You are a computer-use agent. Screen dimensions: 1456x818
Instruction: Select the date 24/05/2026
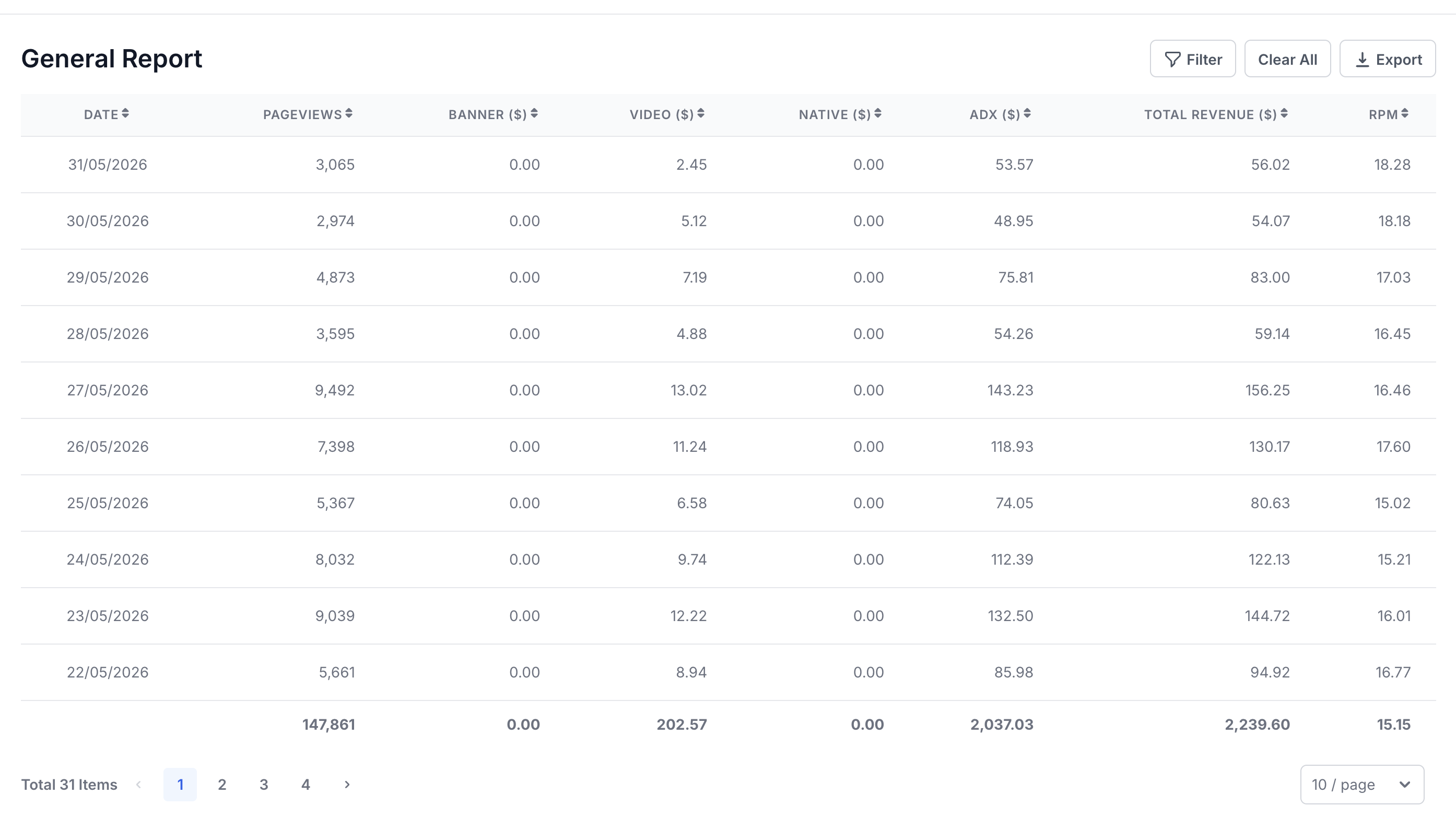[108, 559]
